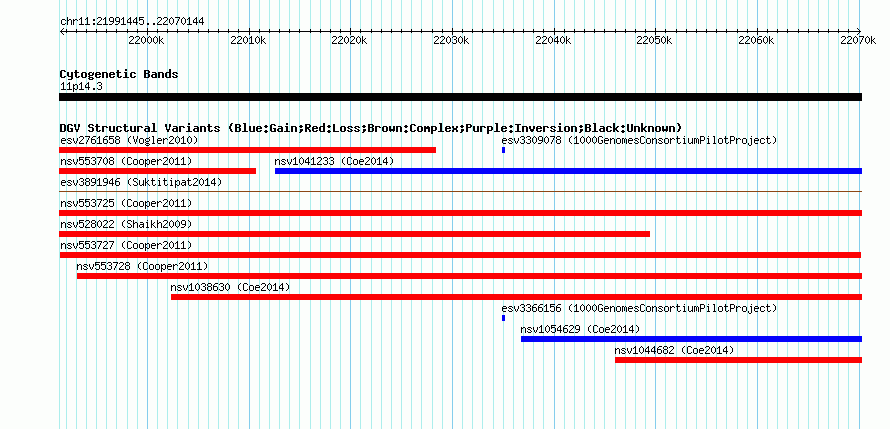This screenshot has width=890, height=429.
Task: Open the nsv1041233 (Coe2014) label
Action: [x=334, y=161]
